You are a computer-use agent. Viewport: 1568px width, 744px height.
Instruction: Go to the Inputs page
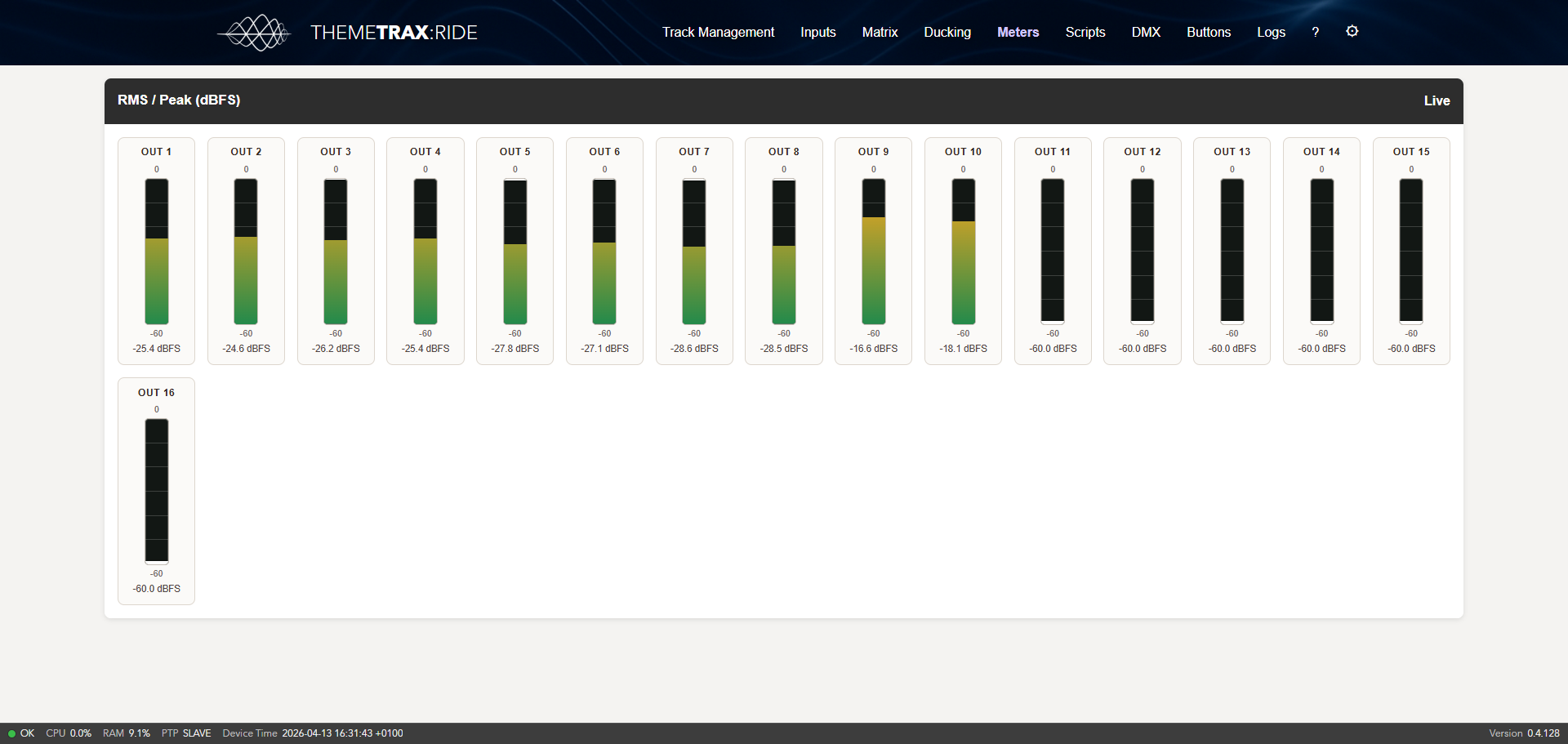tap(817, 32)
